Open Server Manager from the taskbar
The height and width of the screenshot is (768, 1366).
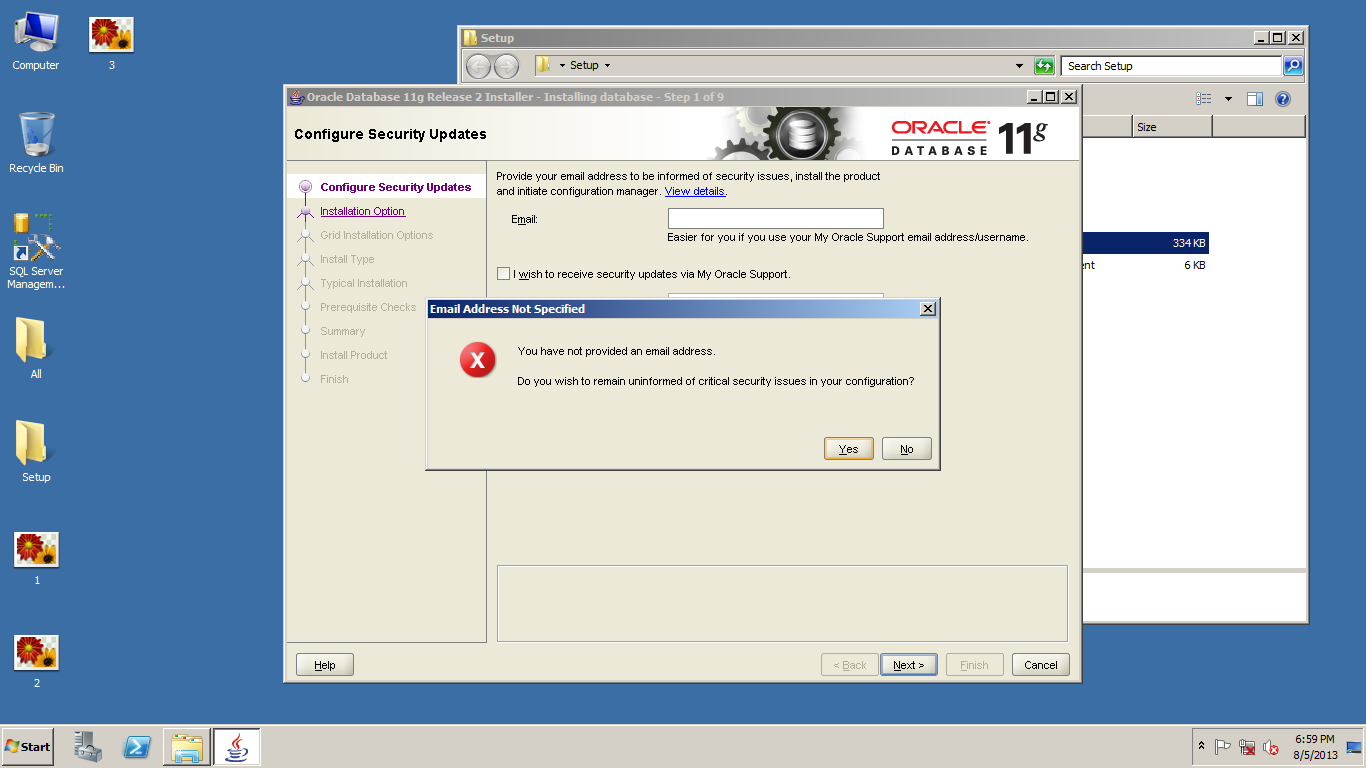pyautogui.click(x=88, y=747)
